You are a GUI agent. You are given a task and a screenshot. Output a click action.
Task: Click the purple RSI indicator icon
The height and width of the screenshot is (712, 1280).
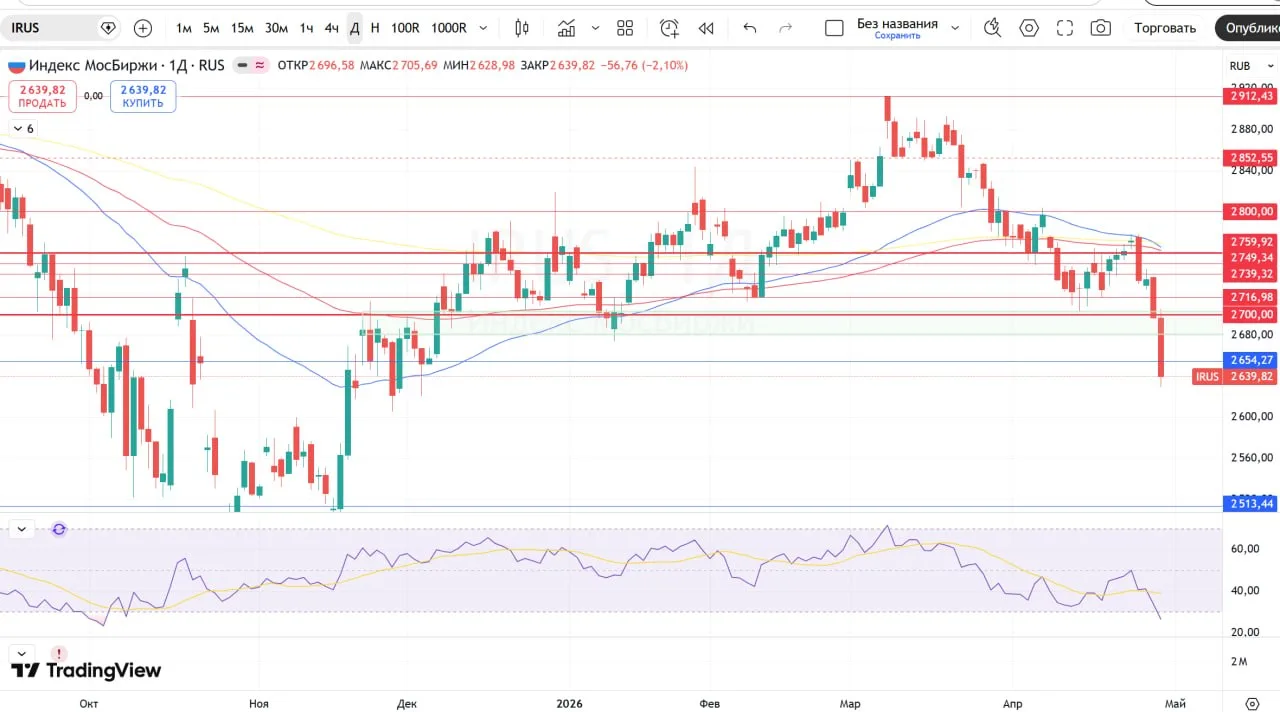pyautogui.click(x=59, y=529)
